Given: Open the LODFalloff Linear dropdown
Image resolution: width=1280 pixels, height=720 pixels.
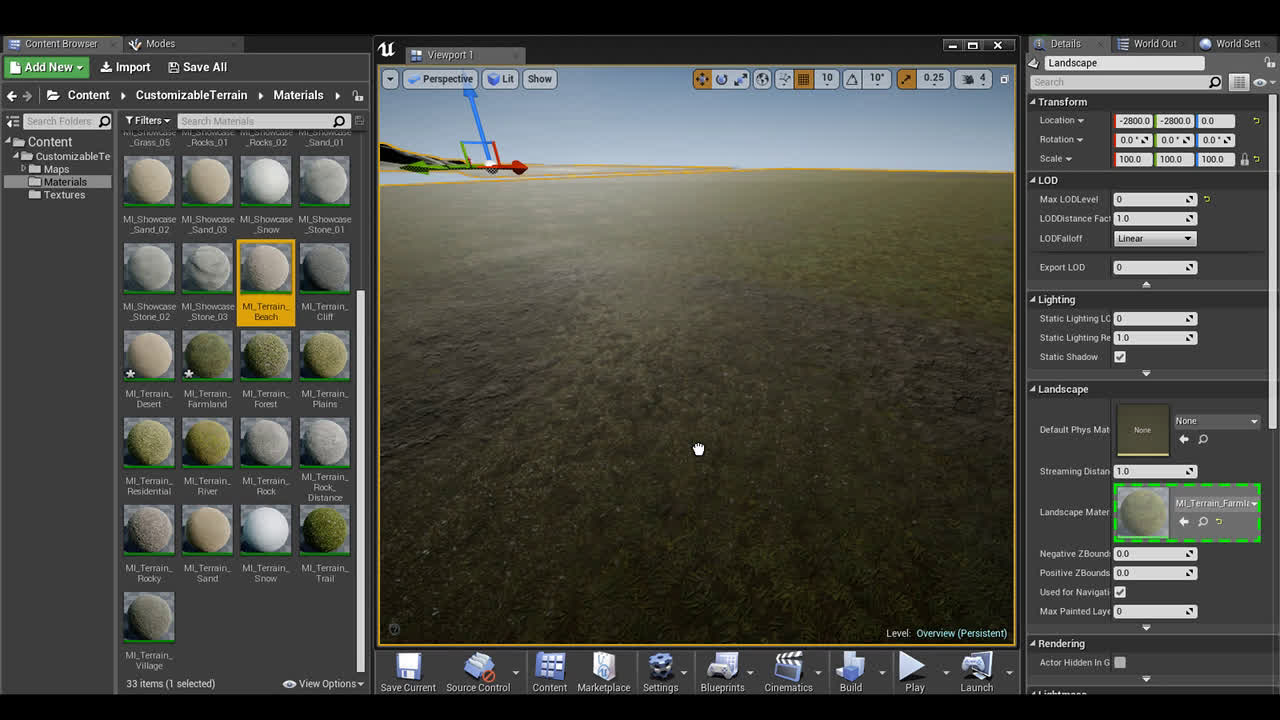Looking at the screenshot, I should pos(1154,238).
